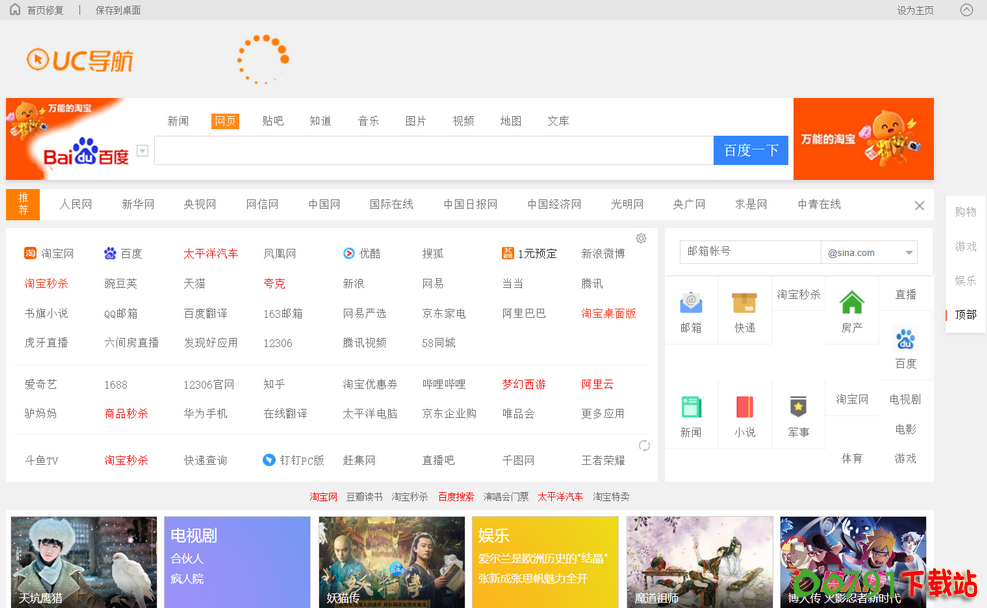Click the 军事 military star badge icon
The height and width of the screenshot is (608, 987).
pyautogui.click(x=797, y=405)
